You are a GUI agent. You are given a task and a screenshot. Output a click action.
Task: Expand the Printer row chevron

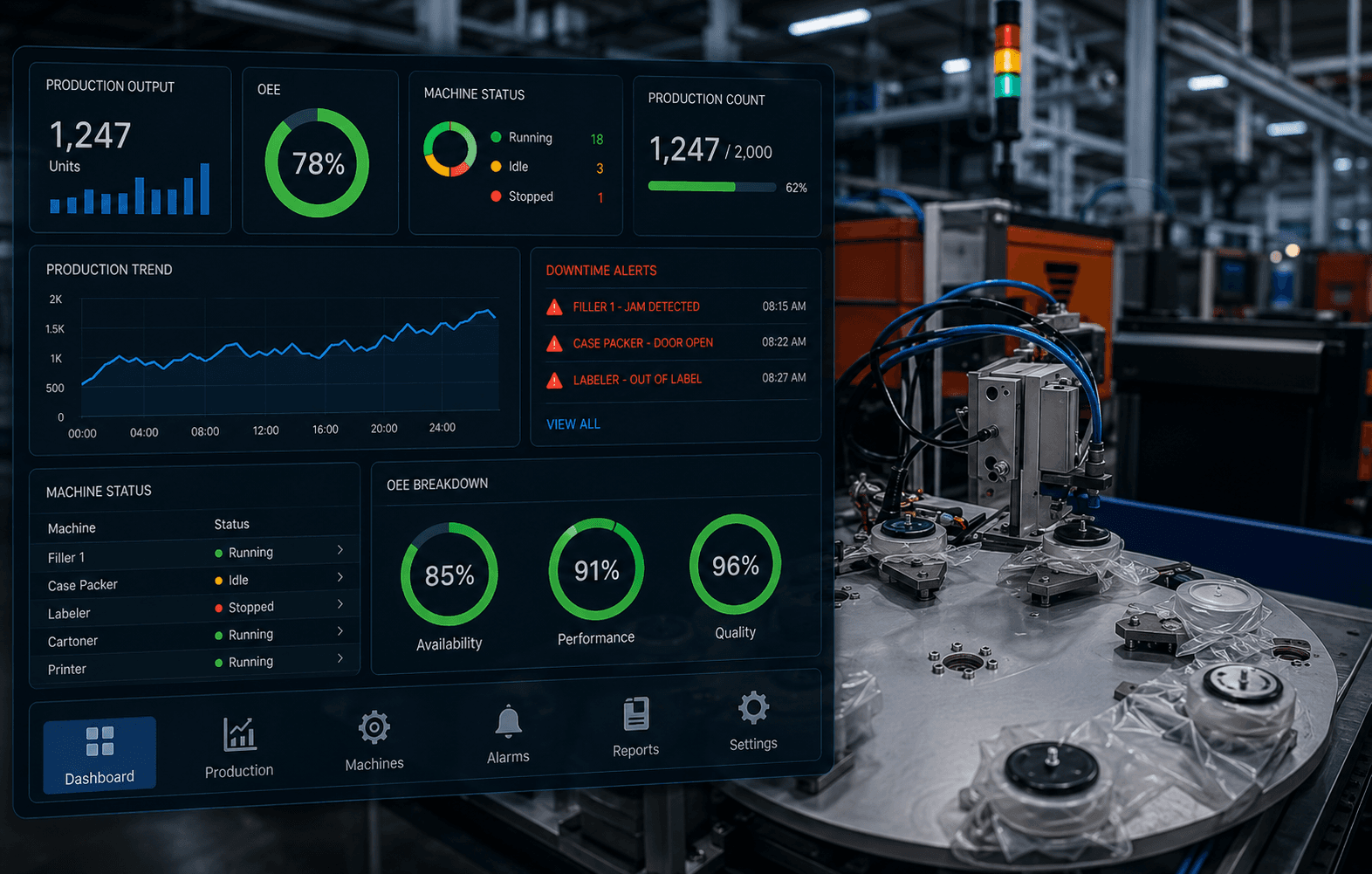[x=340, y=658]
